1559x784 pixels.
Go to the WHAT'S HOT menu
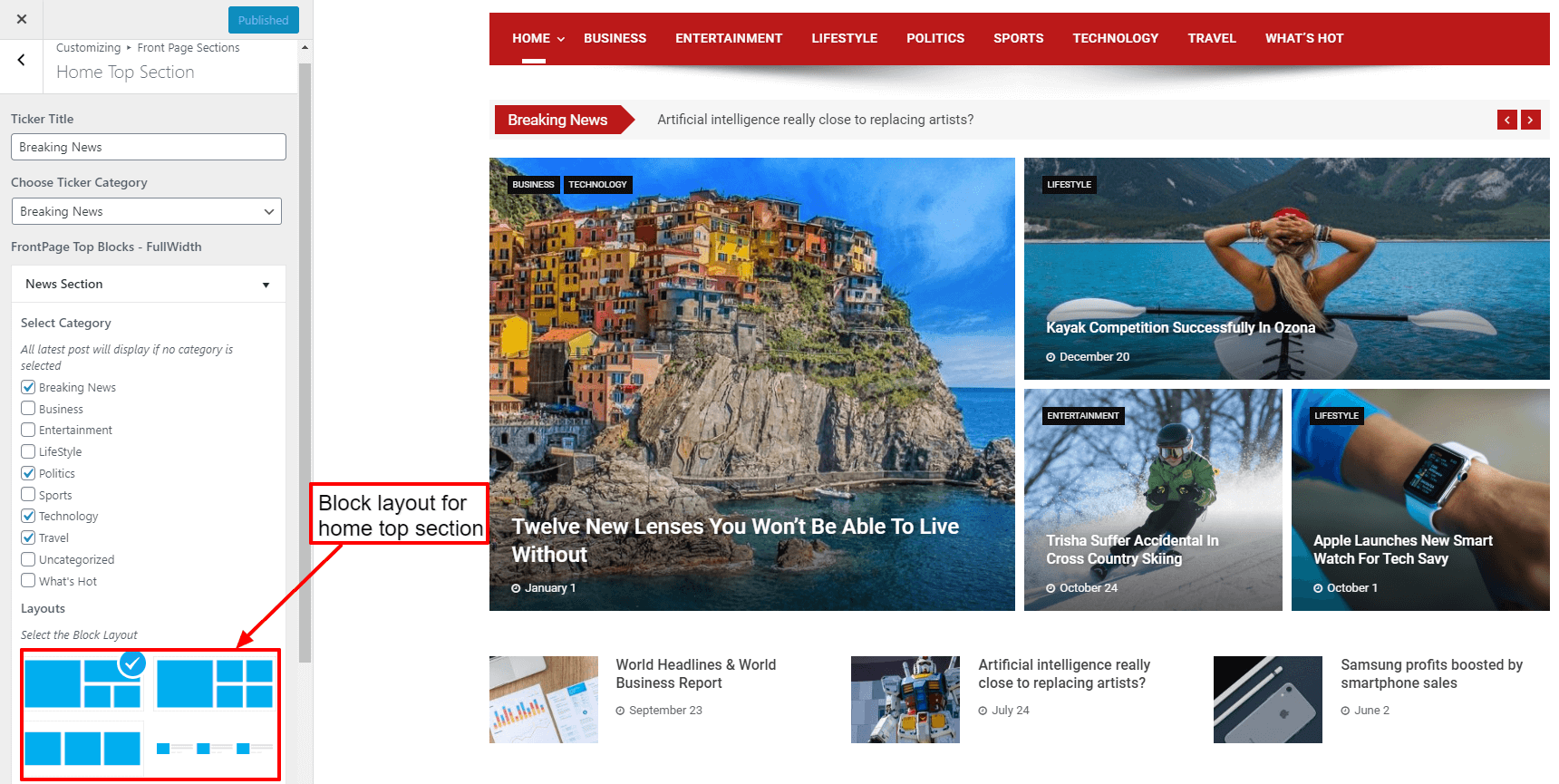point(1304,38)
